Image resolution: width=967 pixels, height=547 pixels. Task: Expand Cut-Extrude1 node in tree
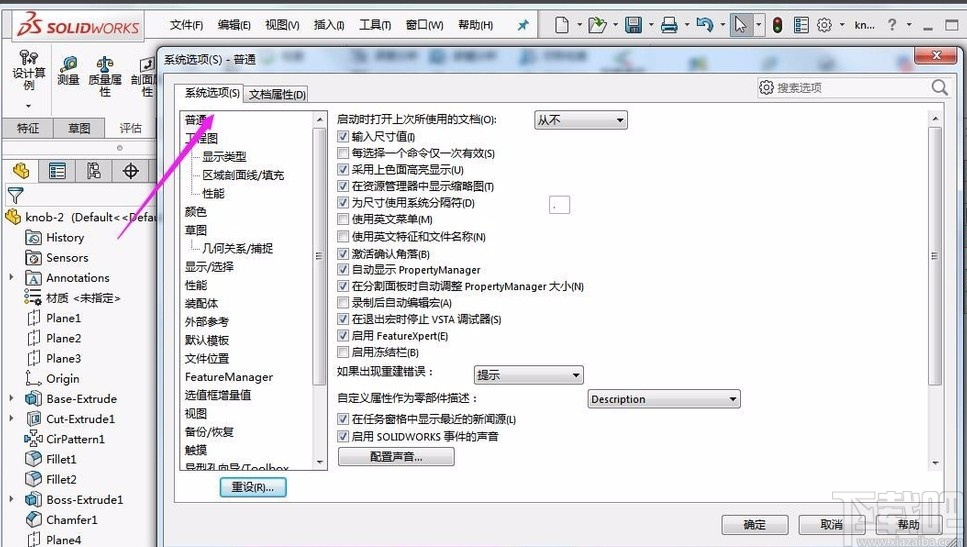click(x=11, y=419)
